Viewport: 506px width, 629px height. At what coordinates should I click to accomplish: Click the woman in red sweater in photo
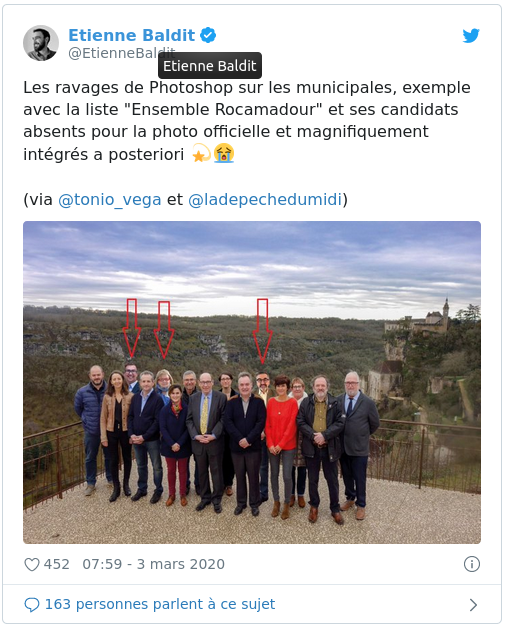pyautogui.click(x=282, y=445)
